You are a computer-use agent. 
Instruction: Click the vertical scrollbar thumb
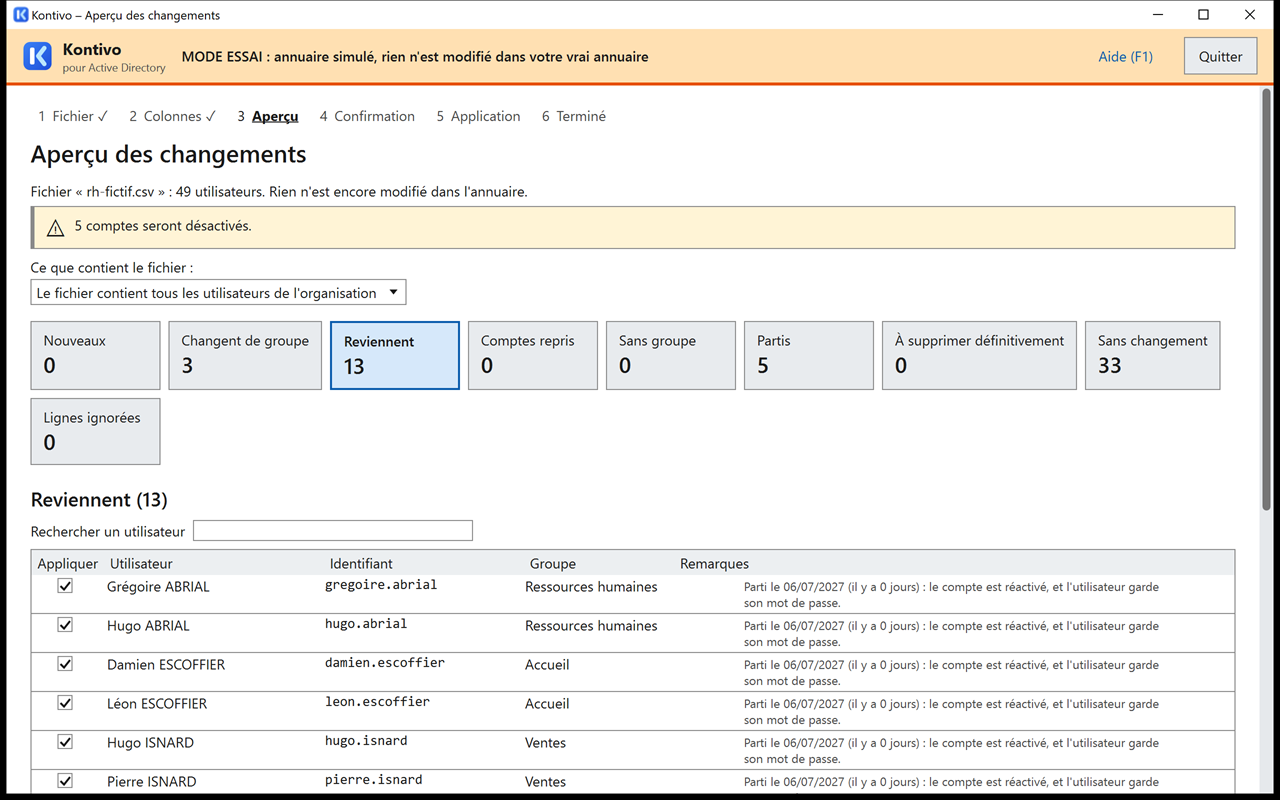pos(1265,300)
